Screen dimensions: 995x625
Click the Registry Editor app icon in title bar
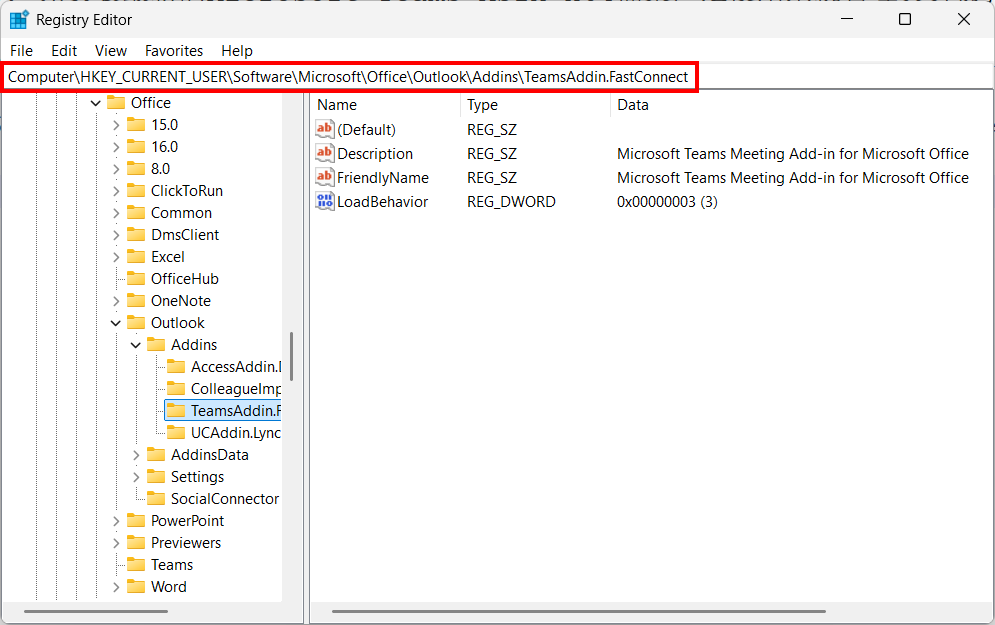pos(19,20)
